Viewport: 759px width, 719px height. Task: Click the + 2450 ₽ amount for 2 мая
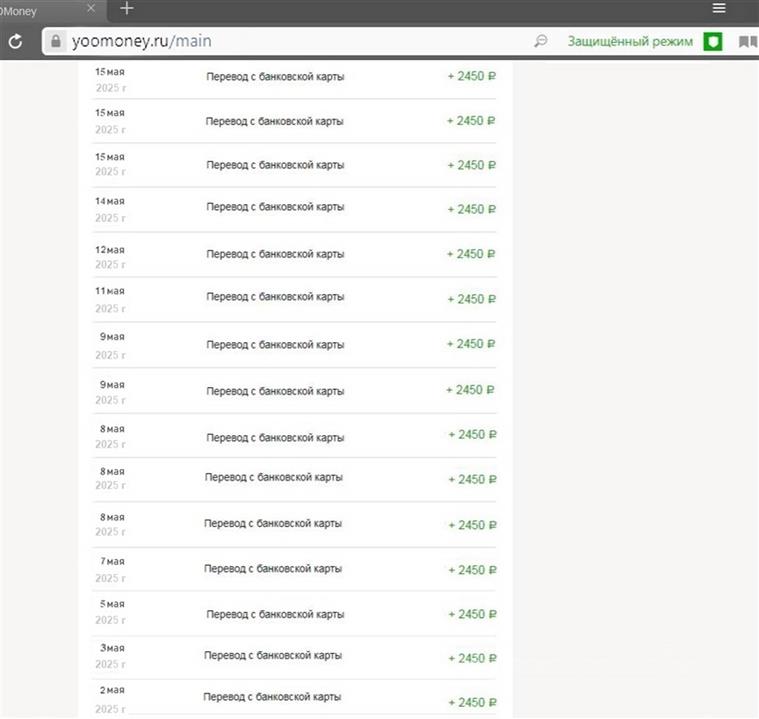point(472,702)
